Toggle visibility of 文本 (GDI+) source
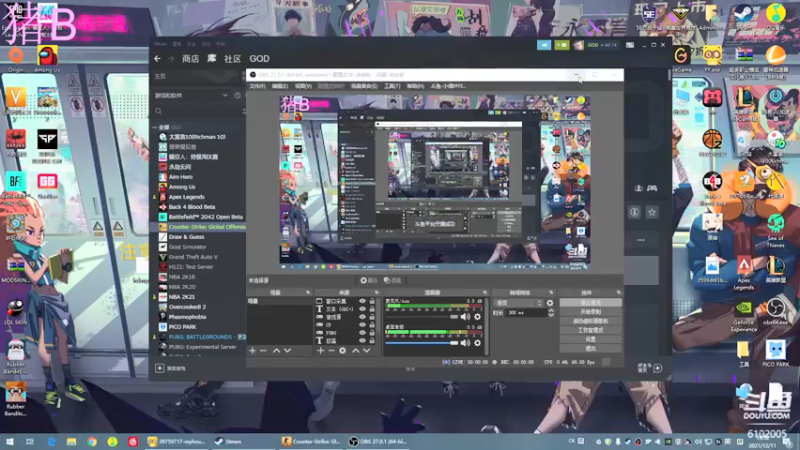Viewport: 800px width, 450px height. click(x=362, y=309)
